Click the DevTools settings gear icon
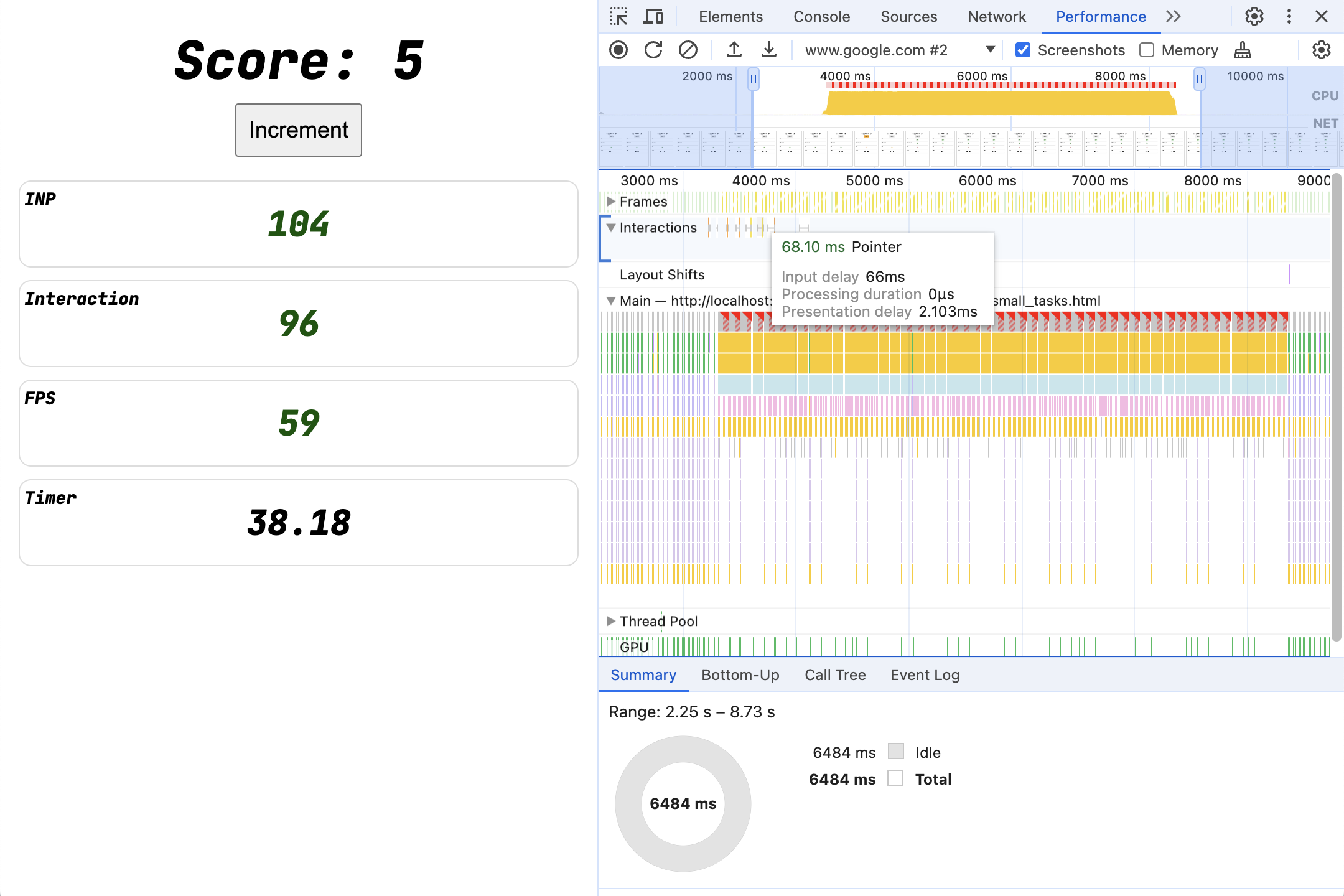The width and height of the screenshot is (1344, 896). coord(1255,15)
